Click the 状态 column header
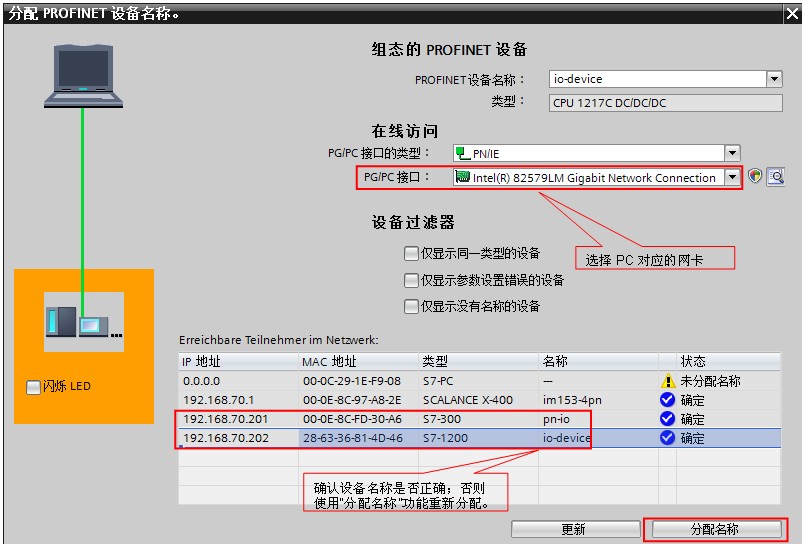This screenshot has height=544, width=804. (x=729, y=361)
